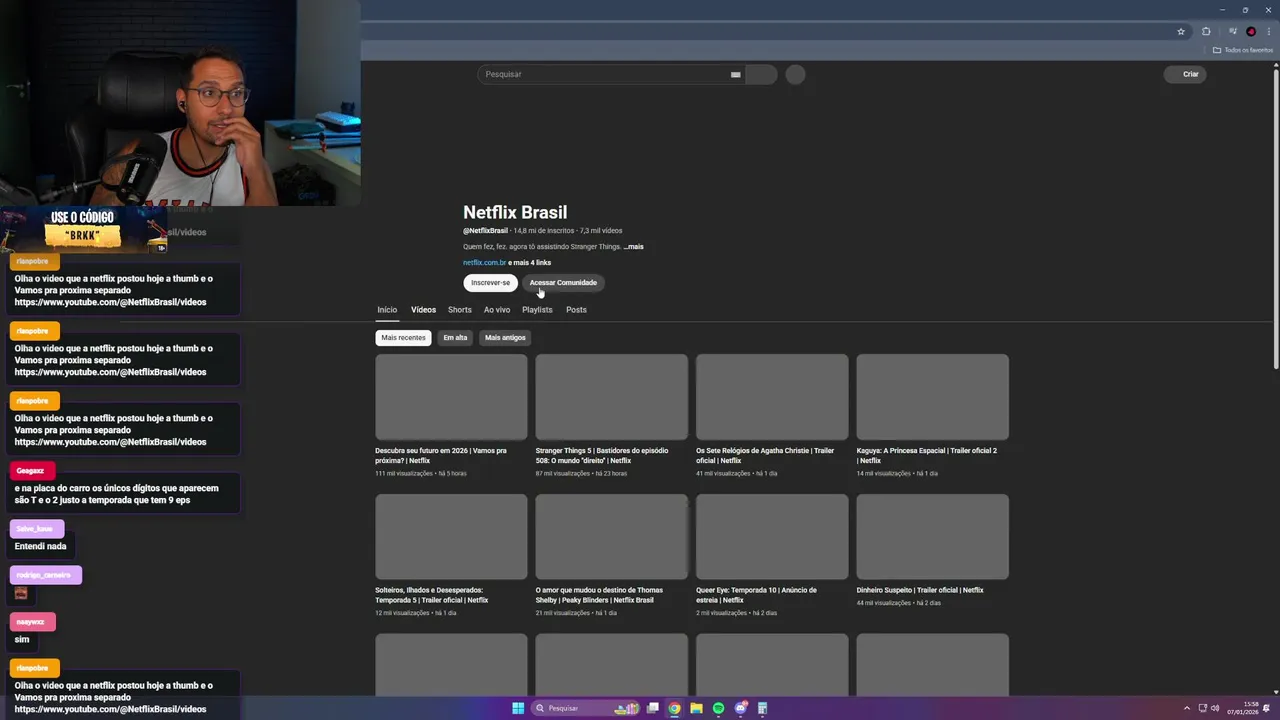Switch to the Ao vivo tab

point(497,309)
